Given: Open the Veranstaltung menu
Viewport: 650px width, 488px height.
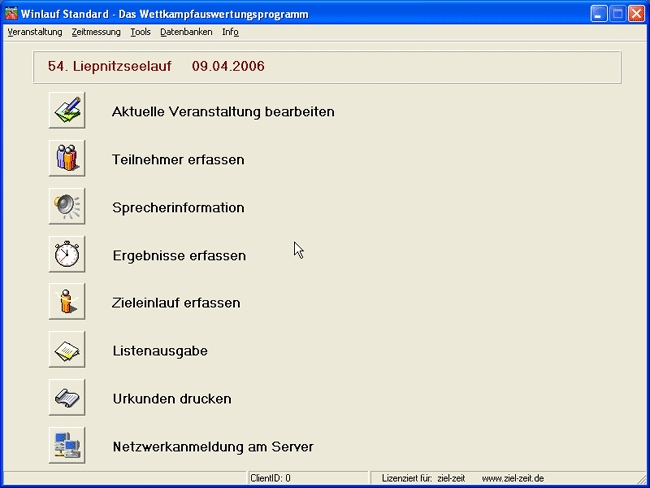Looking at the screenshot, I should (x=34, y=32).
